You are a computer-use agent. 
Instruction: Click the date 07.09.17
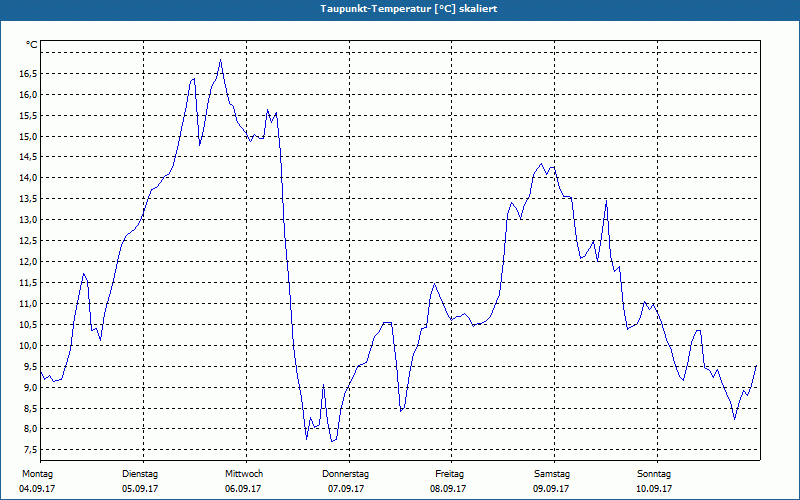point(346,489)
